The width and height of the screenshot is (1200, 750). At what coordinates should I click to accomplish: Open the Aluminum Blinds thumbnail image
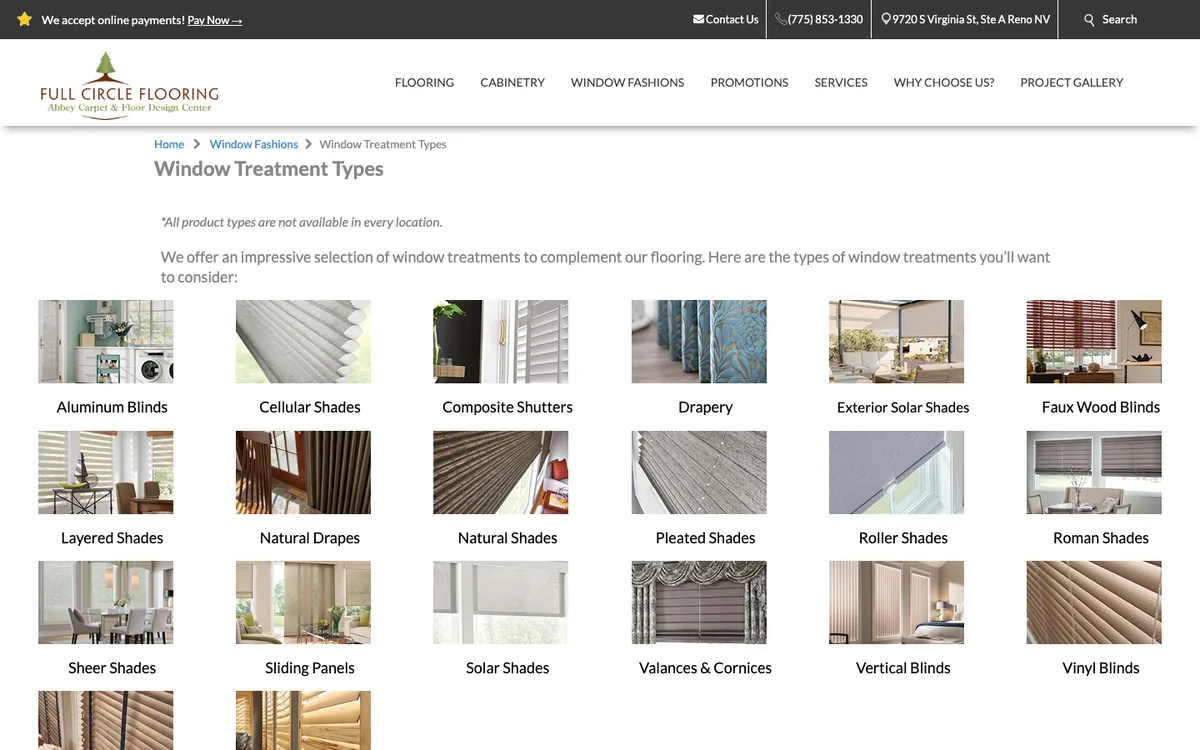pos(106,341)
